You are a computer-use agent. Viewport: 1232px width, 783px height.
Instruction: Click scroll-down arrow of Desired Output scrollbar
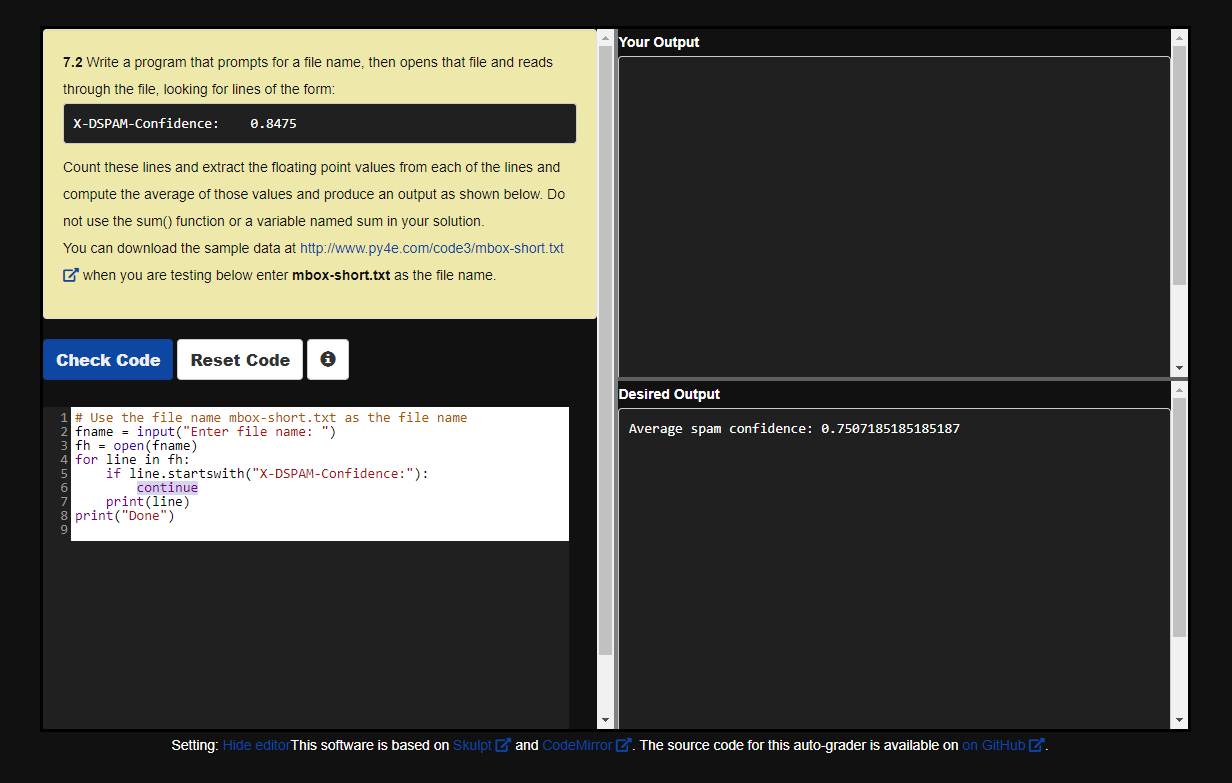point(1179,721)
